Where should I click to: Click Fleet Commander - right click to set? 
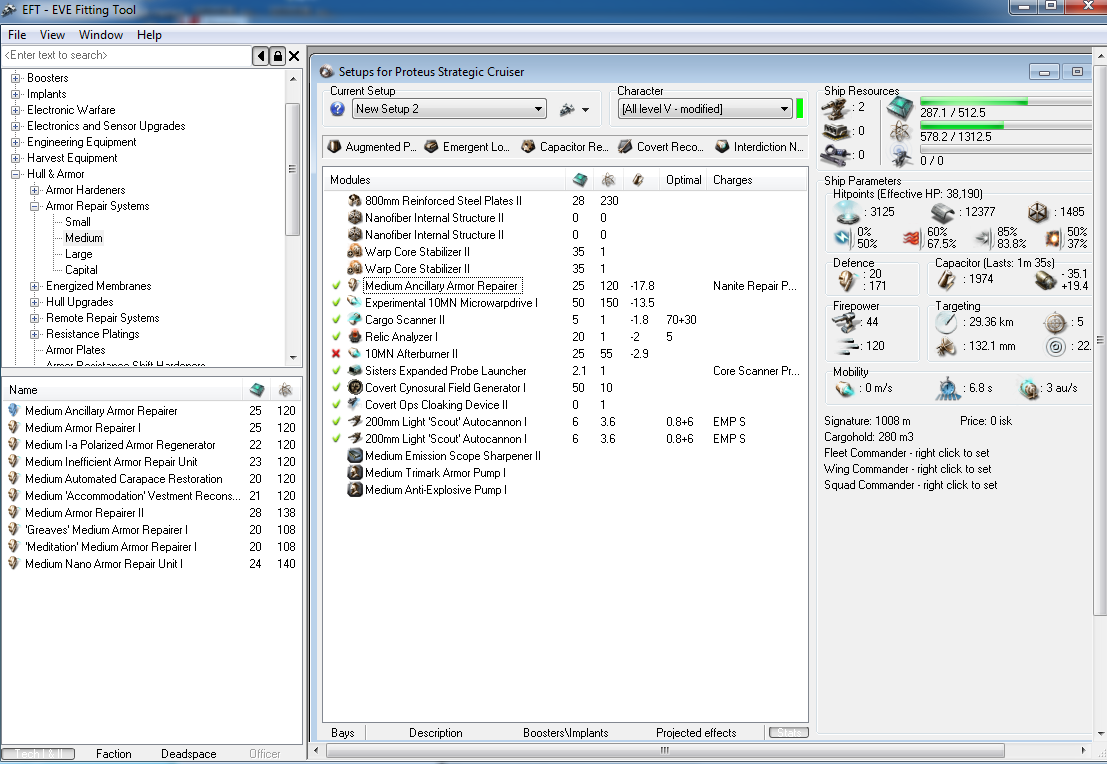click(906, 453)
